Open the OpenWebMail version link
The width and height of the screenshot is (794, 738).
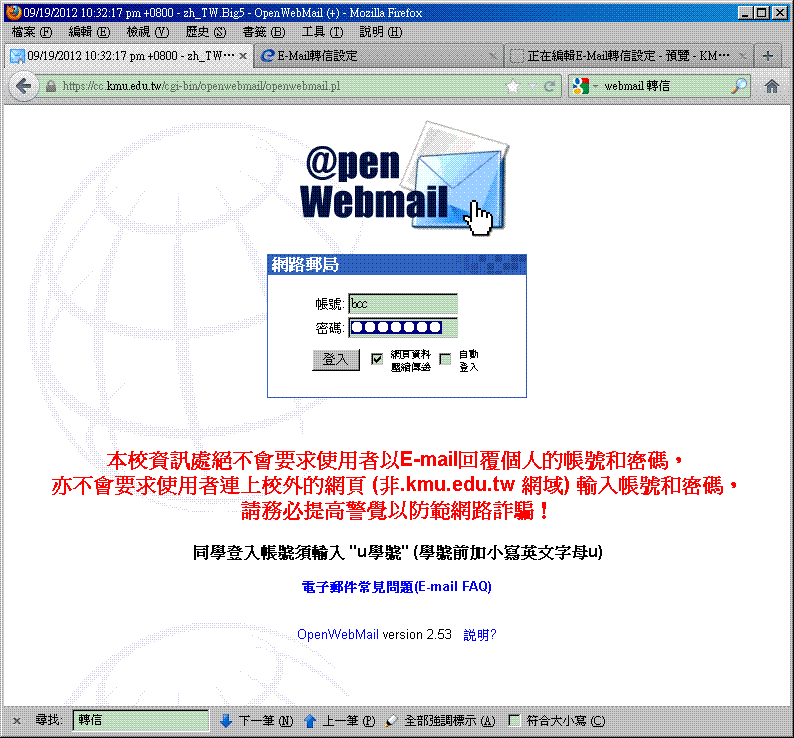click(338, 634)
